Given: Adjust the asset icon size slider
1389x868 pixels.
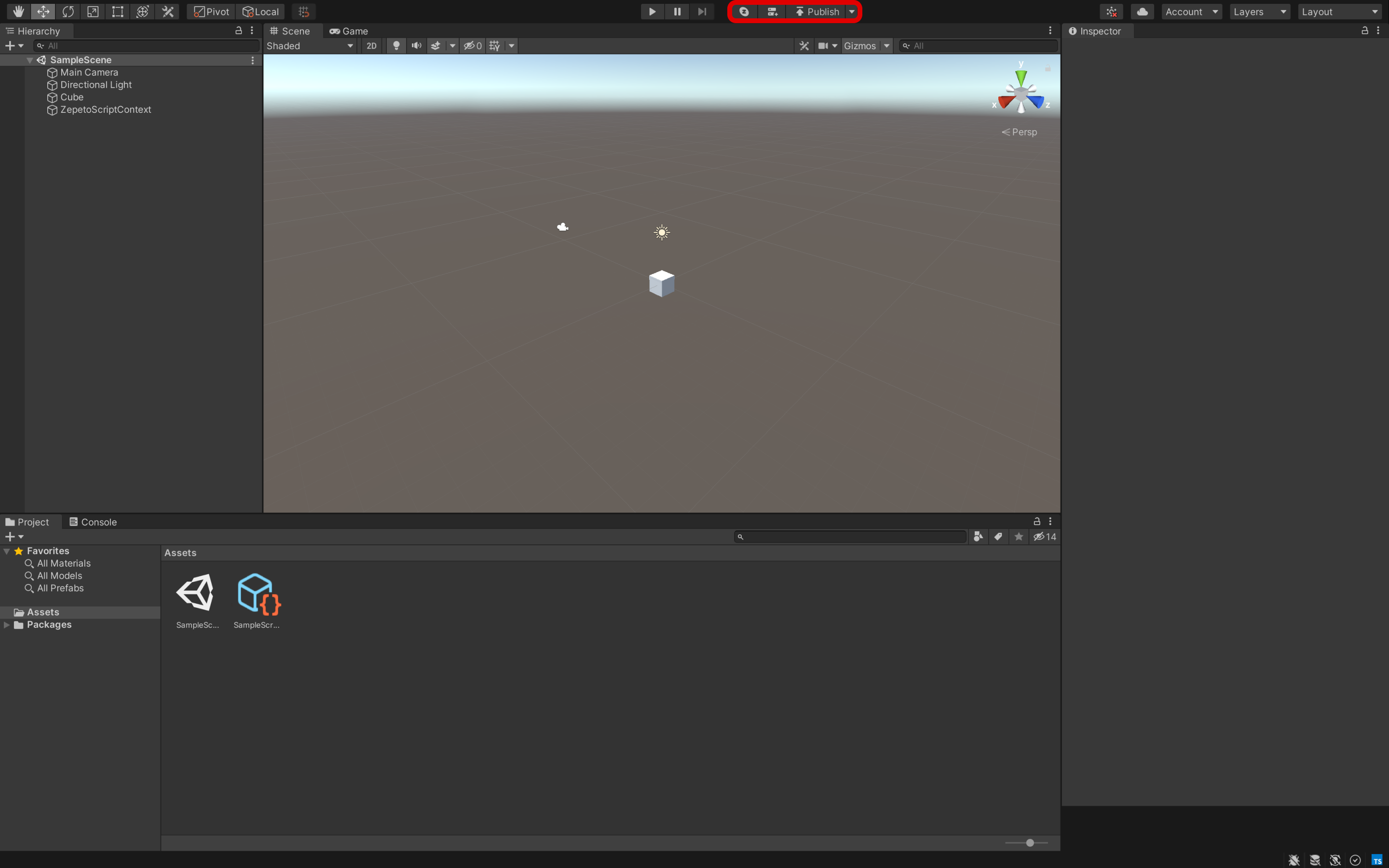Looking at the screenshot, I should 1030,843.
